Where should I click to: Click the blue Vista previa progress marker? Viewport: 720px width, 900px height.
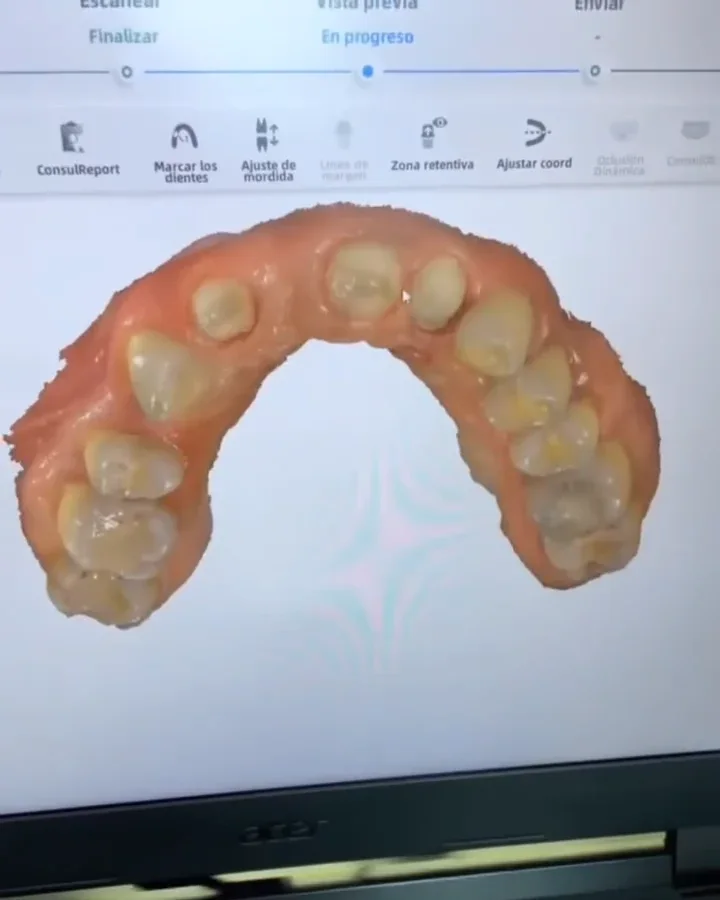tap(367, 72)
